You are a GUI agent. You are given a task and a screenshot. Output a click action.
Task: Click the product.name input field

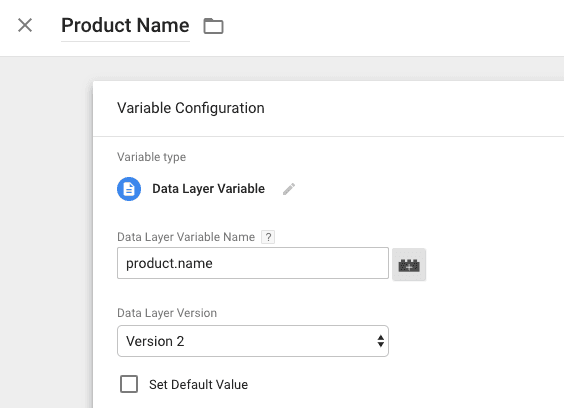[253, 263]
